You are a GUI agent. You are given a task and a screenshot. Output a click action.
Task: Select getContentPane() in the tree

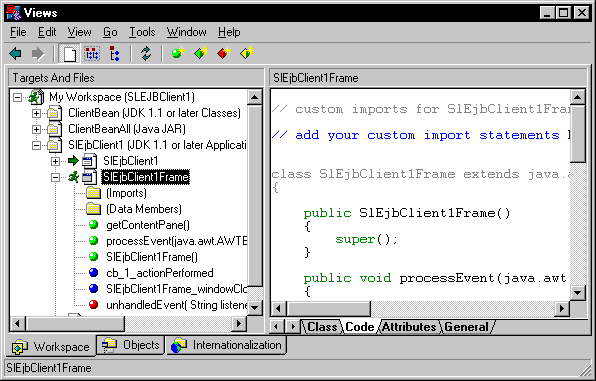[148, 225]
